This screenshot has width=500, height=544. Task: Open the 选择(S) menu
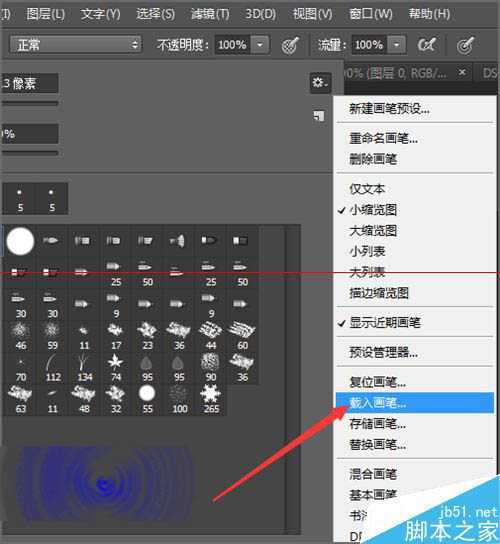click(x=155, y=14)
